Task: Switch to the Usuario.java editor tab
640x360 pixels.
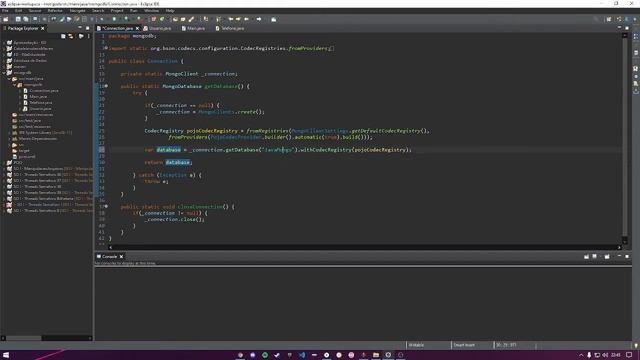Action: [x=157, y=28]
